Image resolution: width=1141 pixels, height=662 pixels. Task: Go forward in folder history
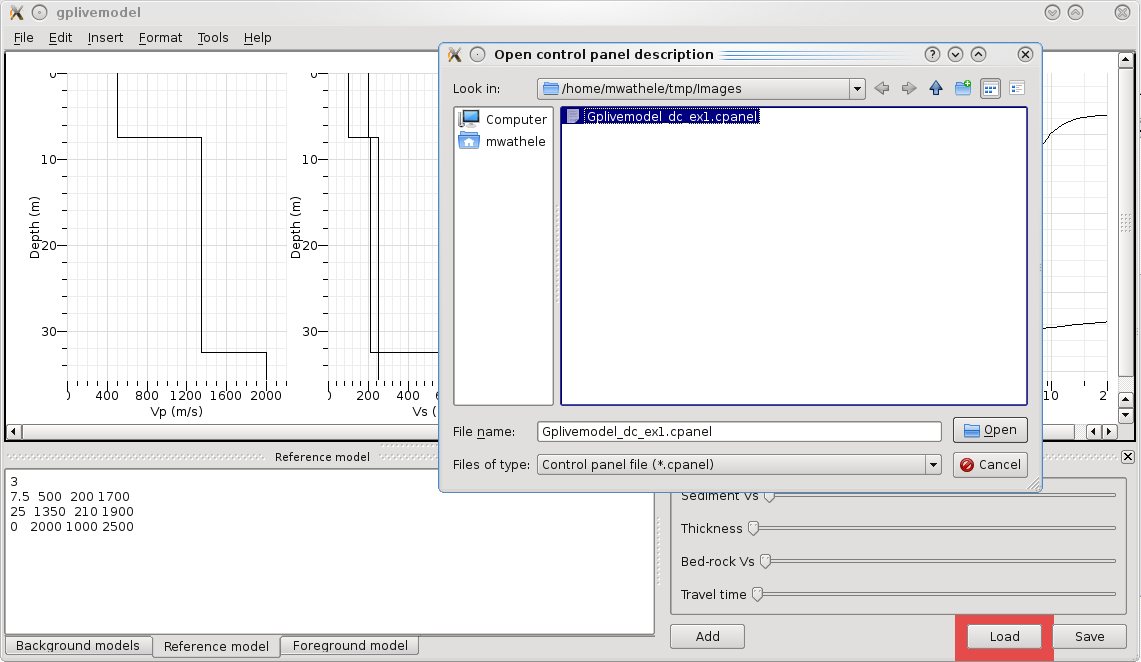click(908, 89)
